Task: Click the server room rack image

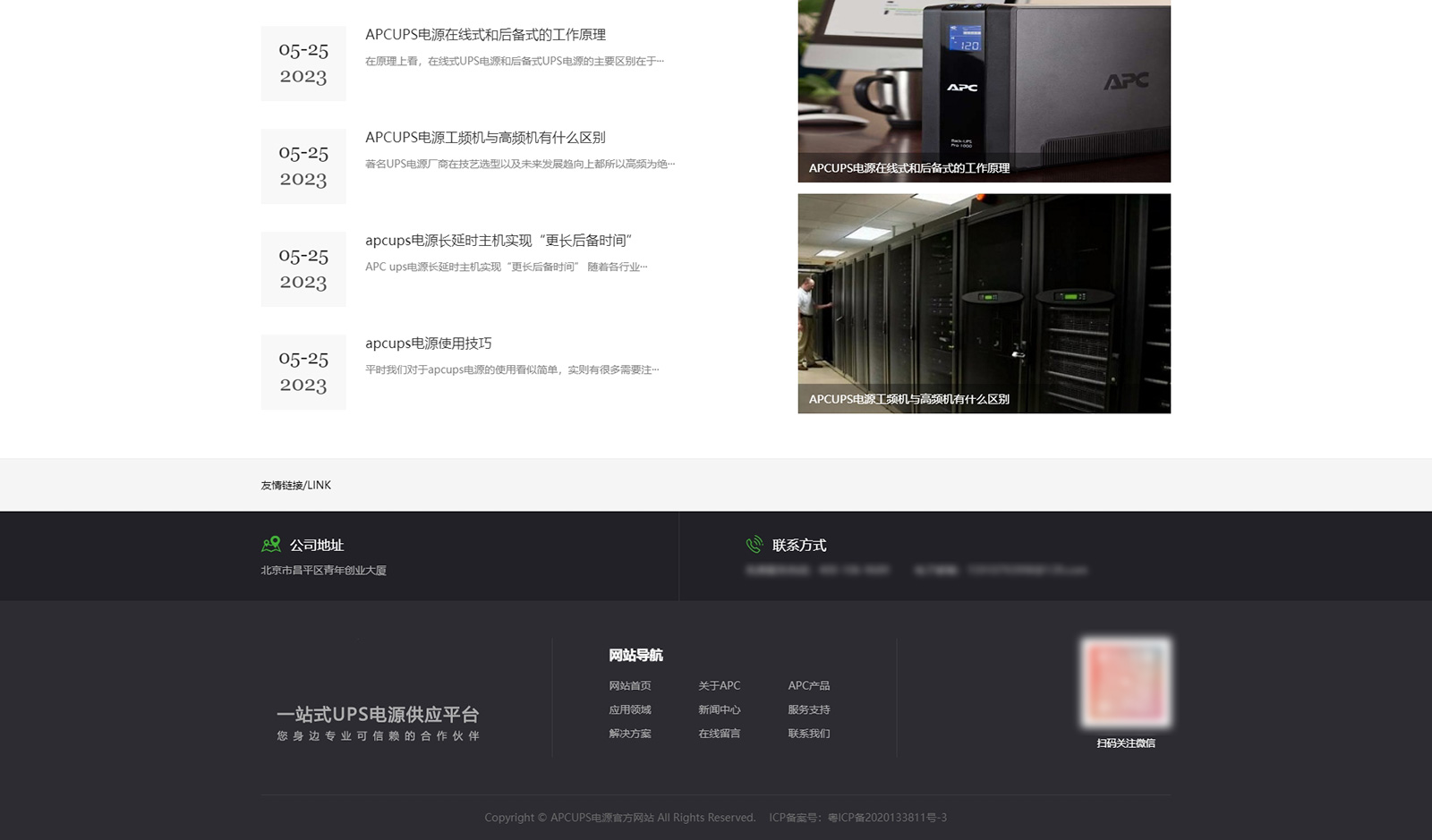Action: 984,303
